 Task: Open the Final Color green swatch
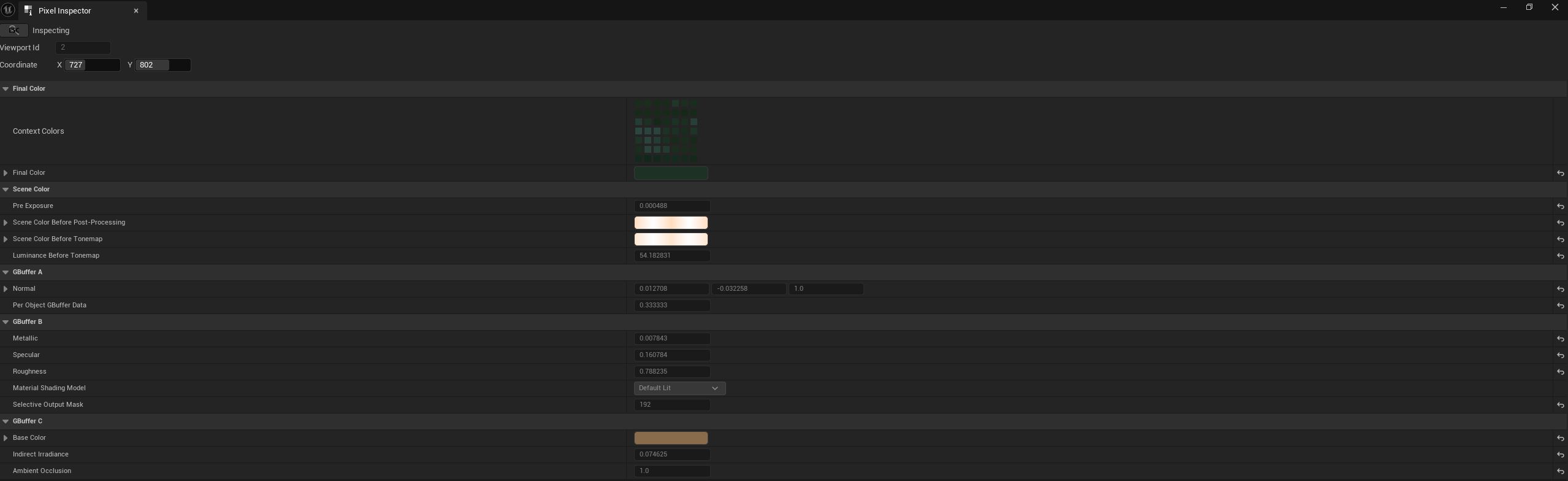pos(671,173)
